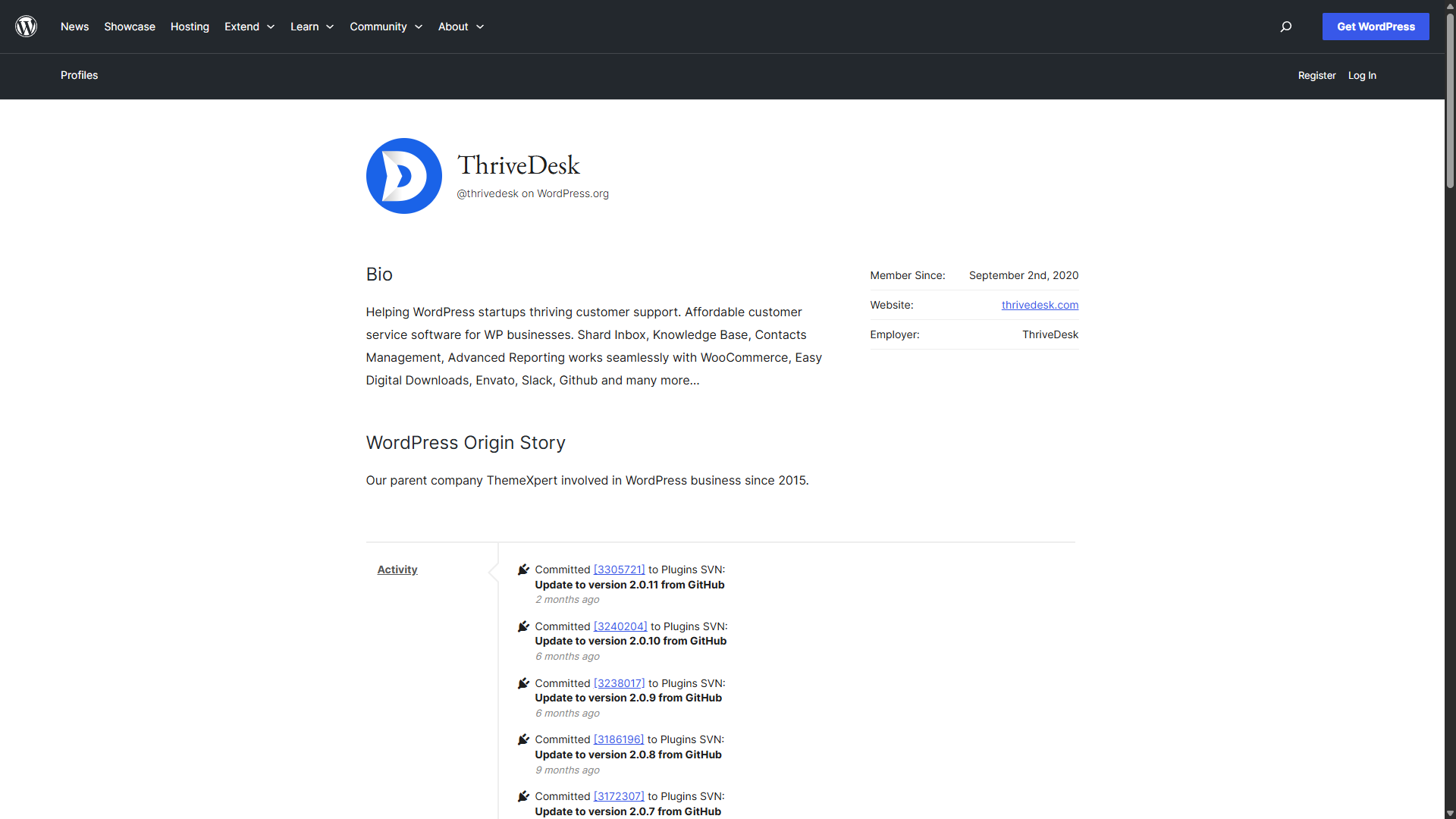
Task: Open commit link 3238017
Action: (619, 683)
